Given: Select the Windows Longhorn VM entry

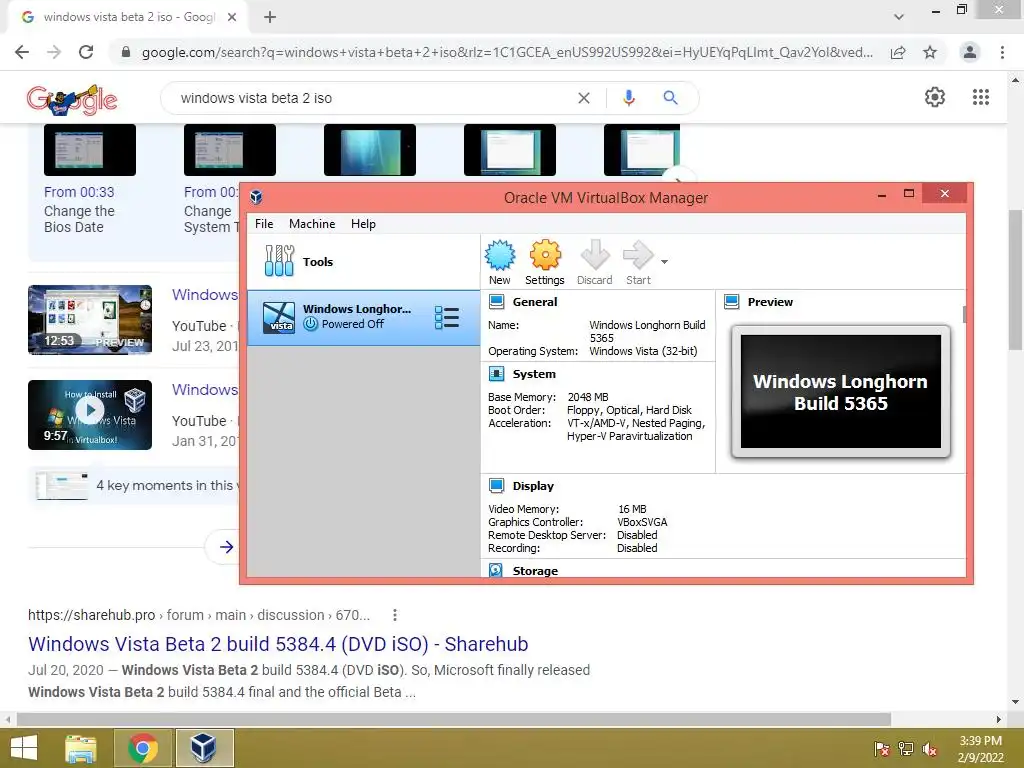Looking at the screenshot, I should [363, 317].
